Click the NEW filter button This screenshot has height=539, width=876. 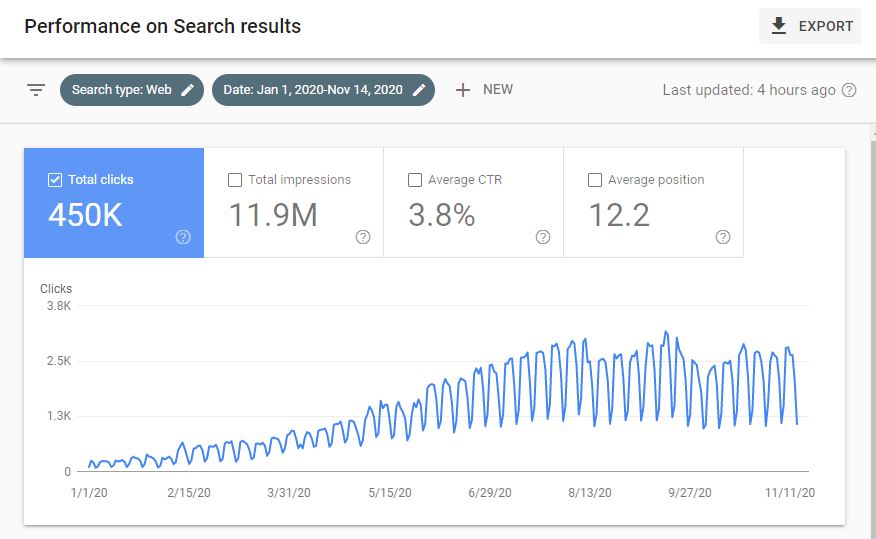point(484,90)
